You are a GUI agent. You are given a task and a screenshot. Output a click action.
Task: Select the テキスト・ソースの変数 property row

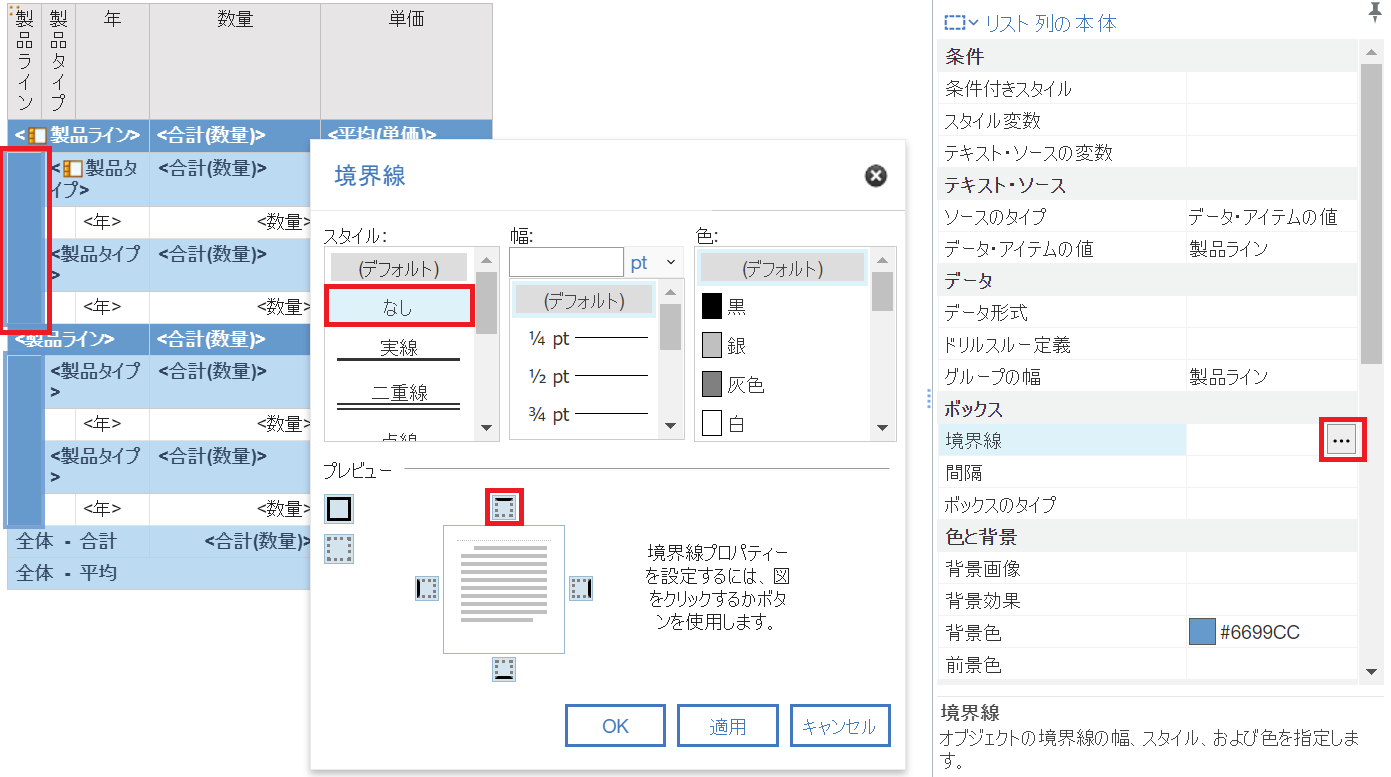1148,153
